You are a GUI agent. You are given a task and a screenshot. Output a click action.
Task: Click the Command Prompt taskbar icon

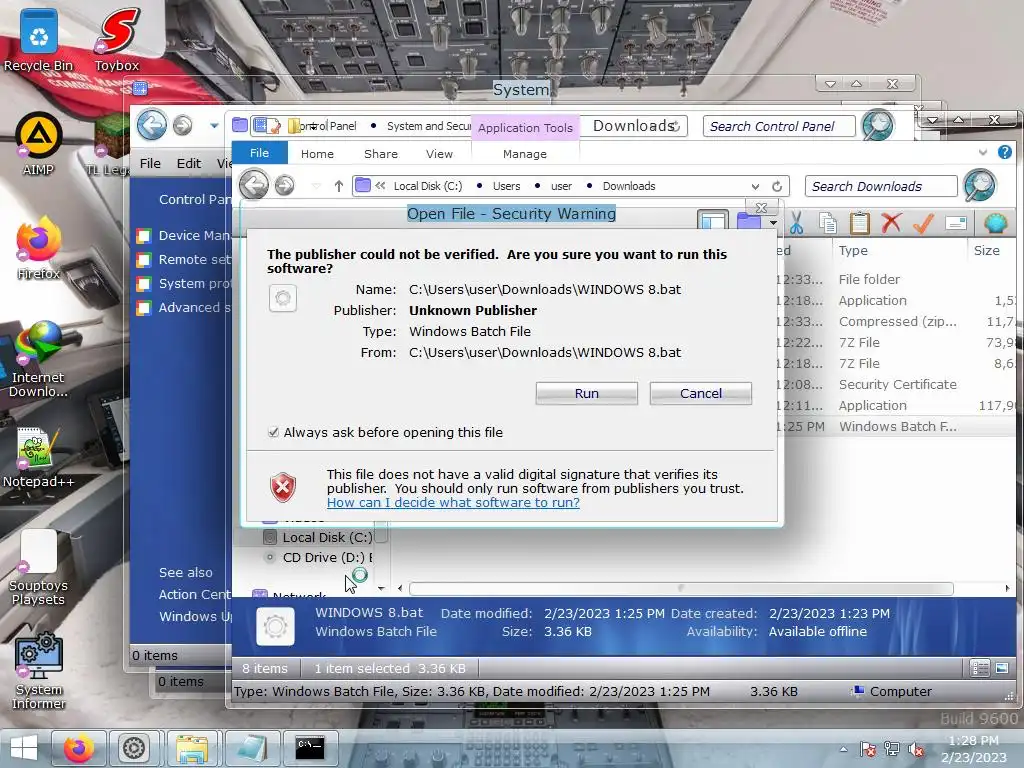310,748
